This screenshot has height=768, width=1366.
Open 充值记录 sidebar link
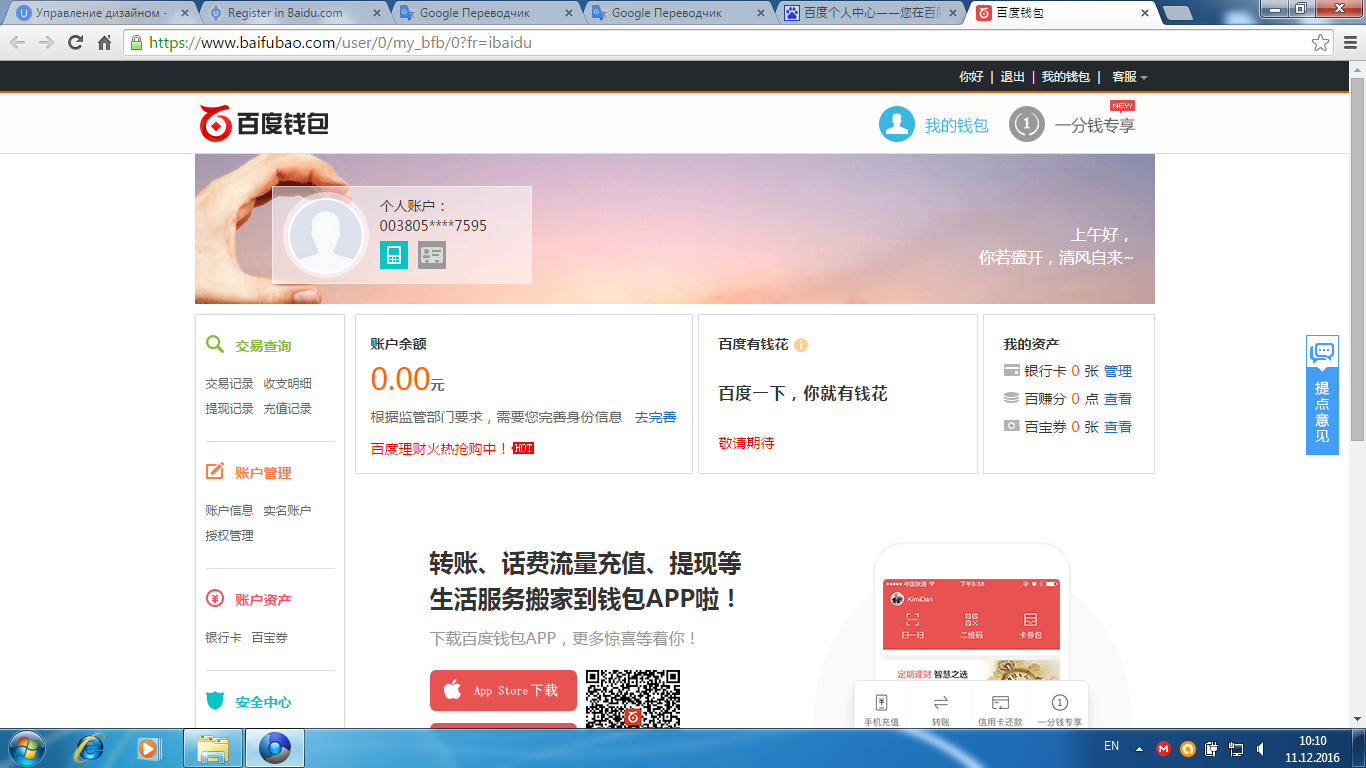[x=288, y=408]
